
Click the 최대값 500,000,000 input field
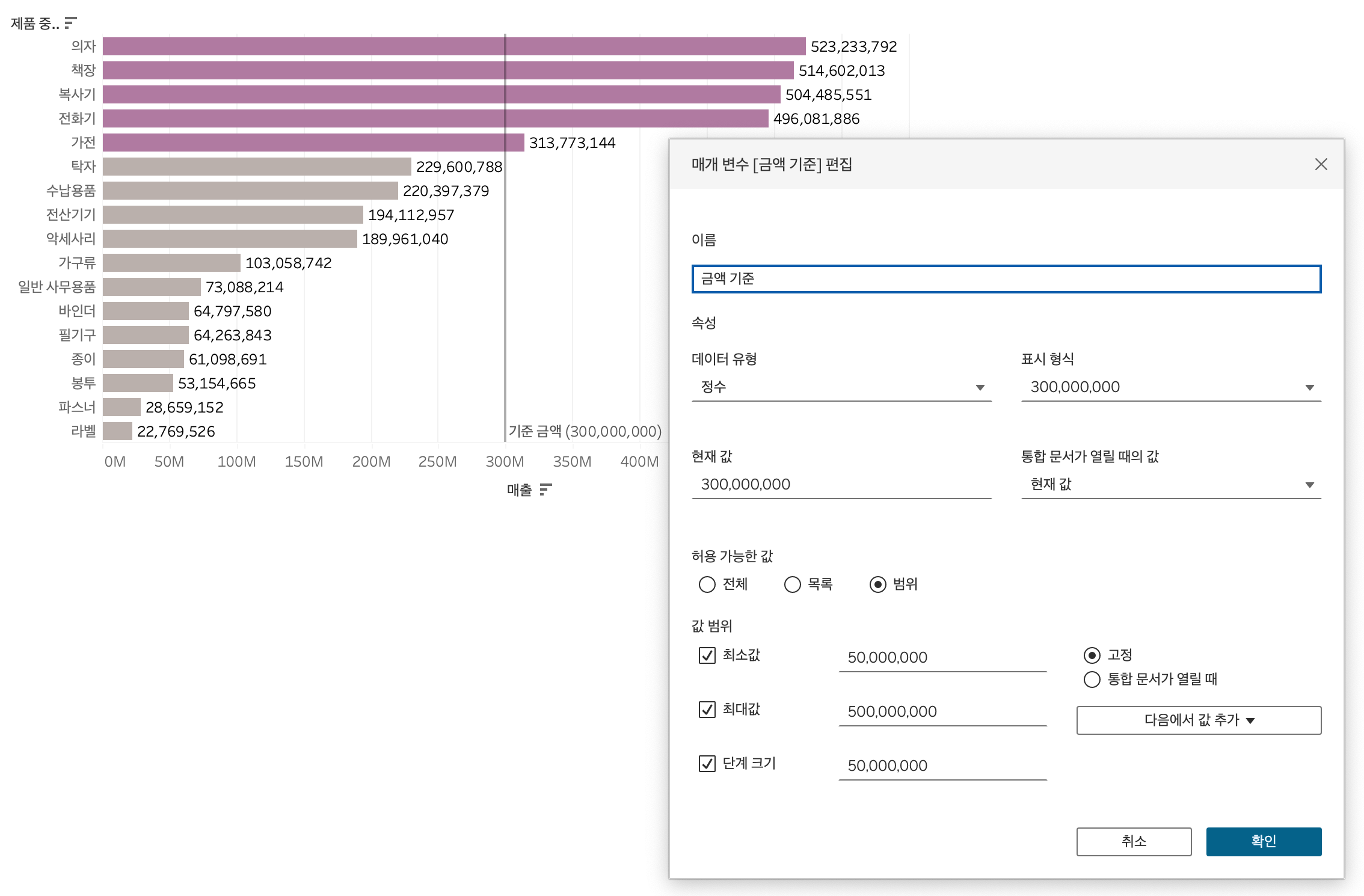click(942, 711)
